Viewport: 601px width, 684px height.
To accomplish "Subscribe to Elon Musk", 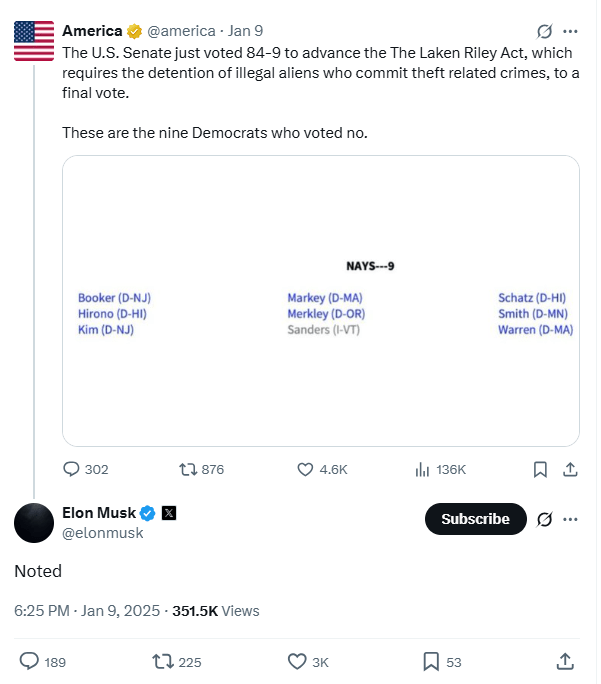I will click(475, 519).
